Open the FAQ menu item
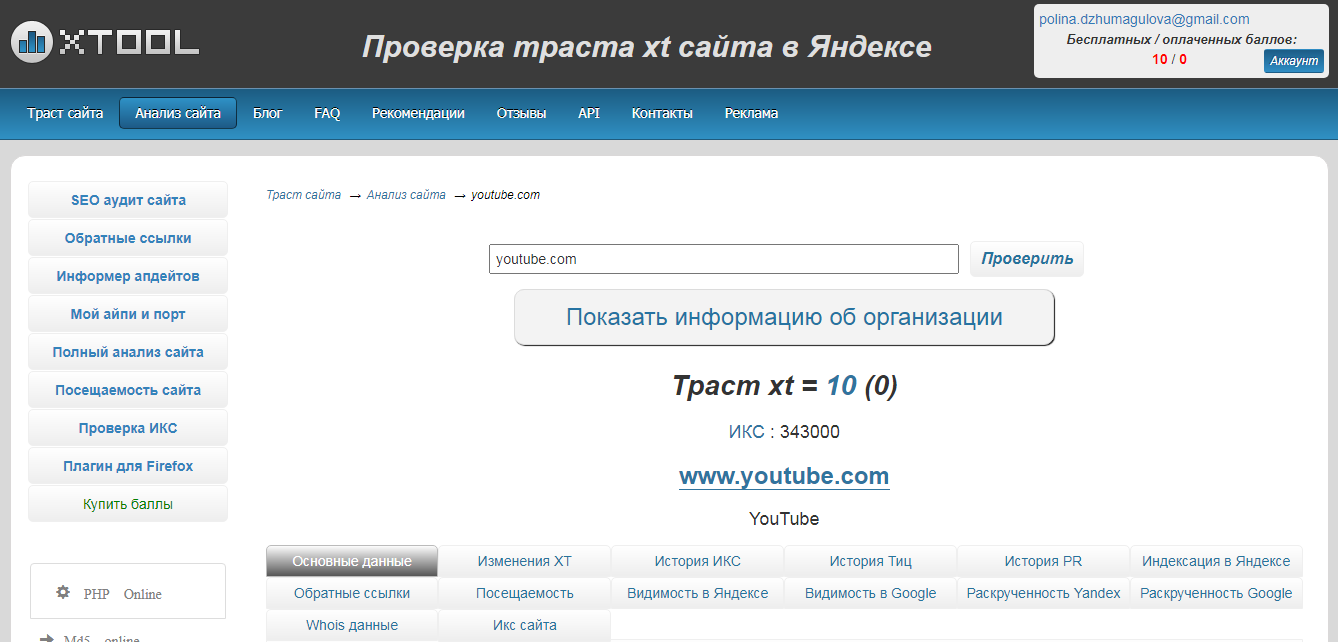1338x642 pixels. 327,113
